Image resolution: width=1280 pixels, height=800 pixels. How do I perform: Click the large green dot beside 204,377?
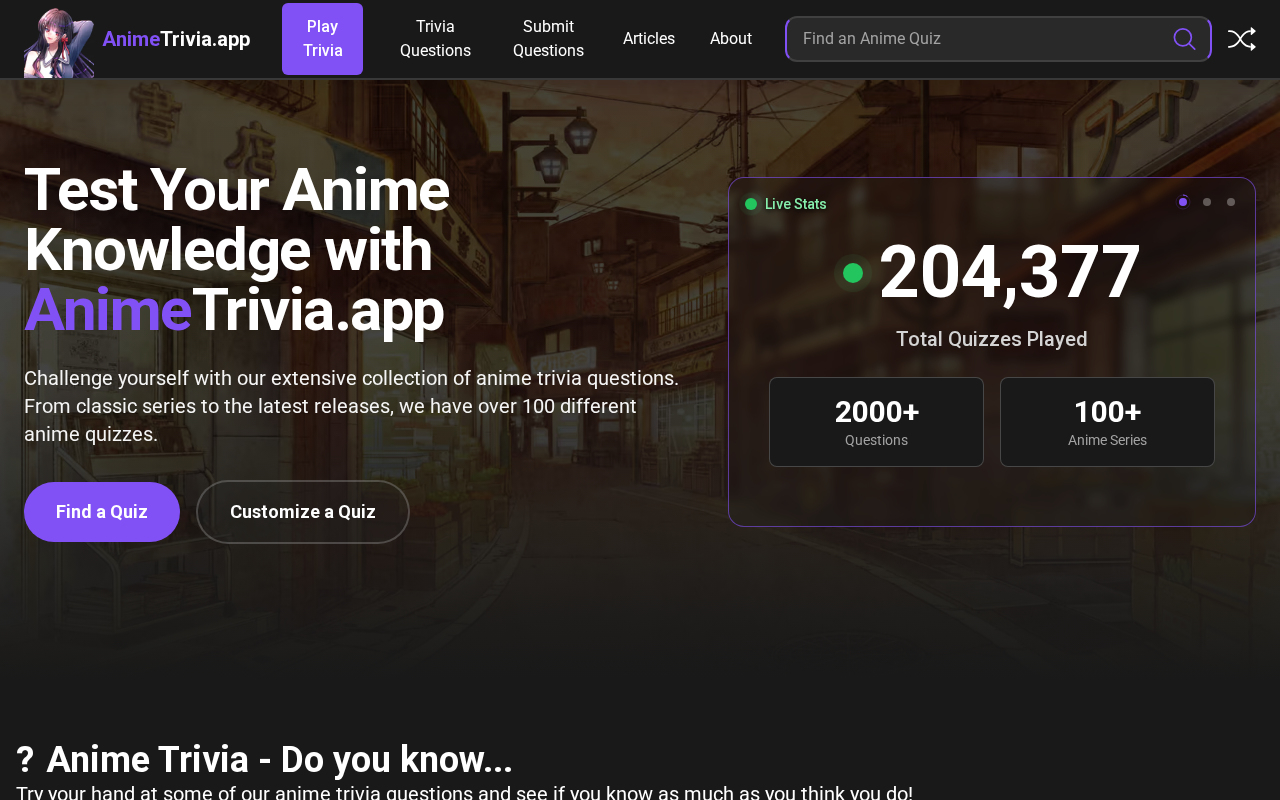click(x=853, y=273)
